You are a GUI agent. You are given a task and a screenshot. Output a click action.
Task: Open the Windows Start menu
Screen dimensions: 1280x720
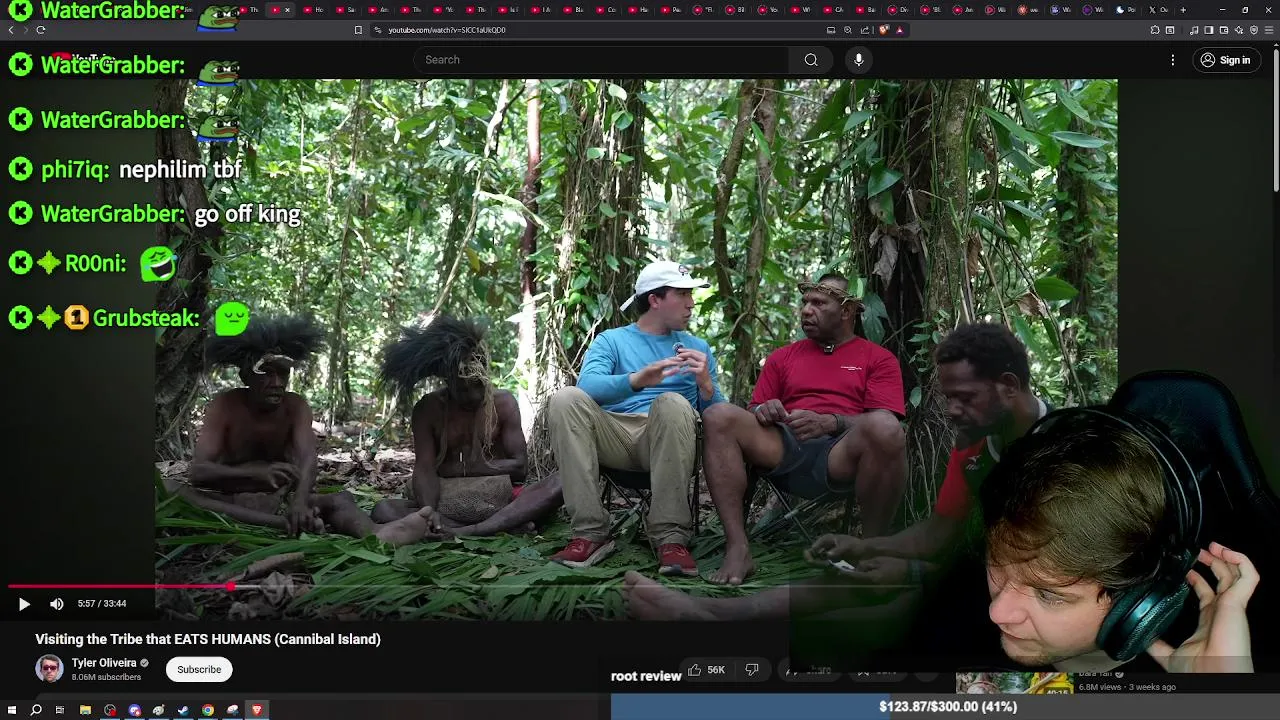point(12,710)
